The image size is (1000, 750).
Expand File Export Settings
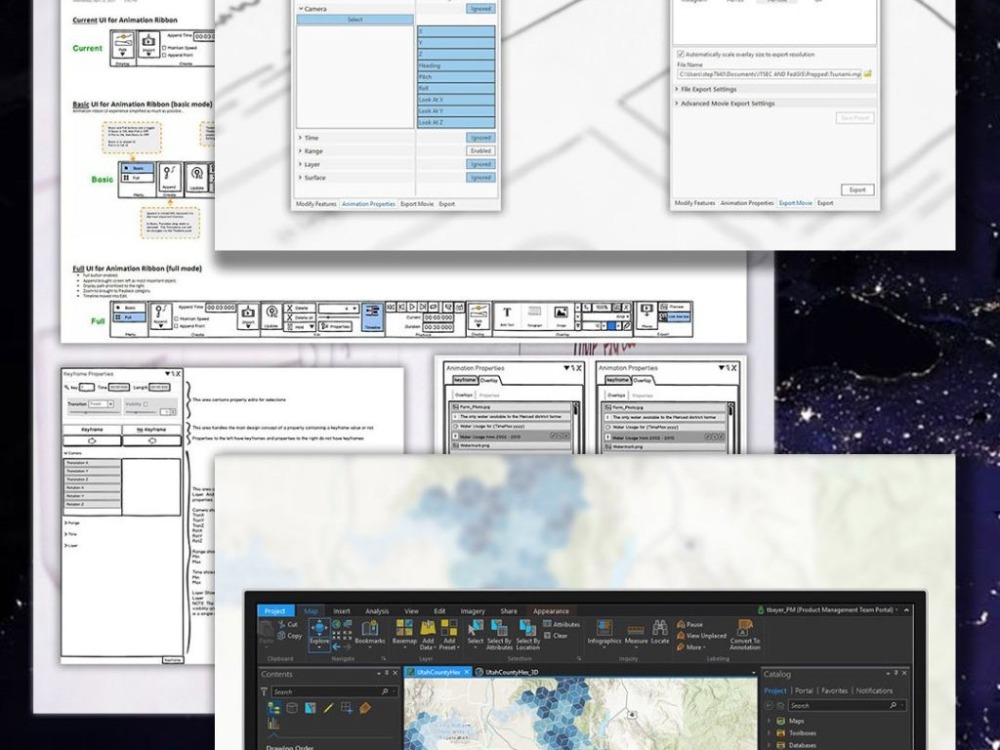(x=677, y=89)
